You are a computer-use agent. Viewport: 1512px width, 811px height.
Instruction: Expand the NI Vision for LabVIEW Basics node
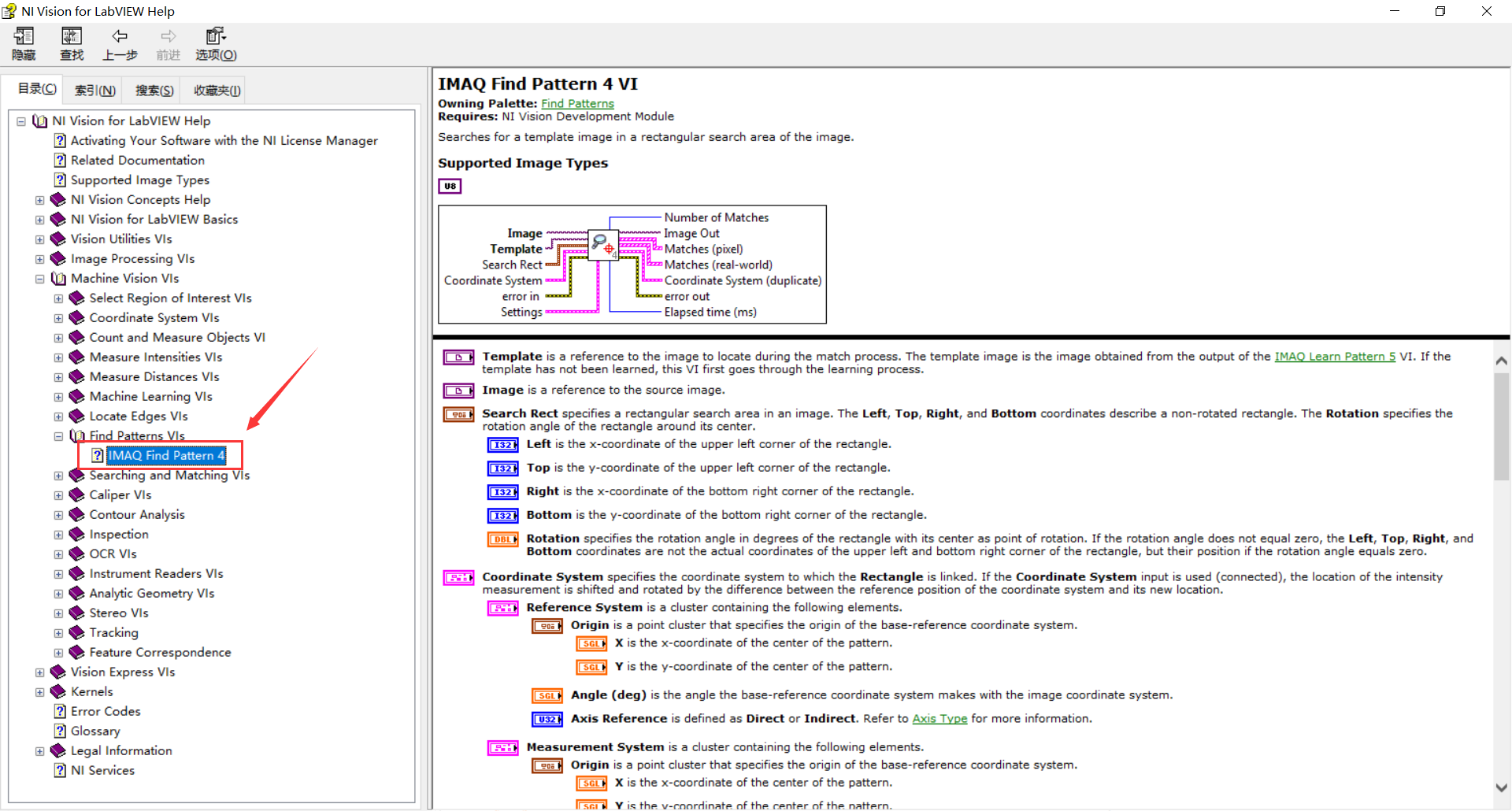(x=39, y=220)
